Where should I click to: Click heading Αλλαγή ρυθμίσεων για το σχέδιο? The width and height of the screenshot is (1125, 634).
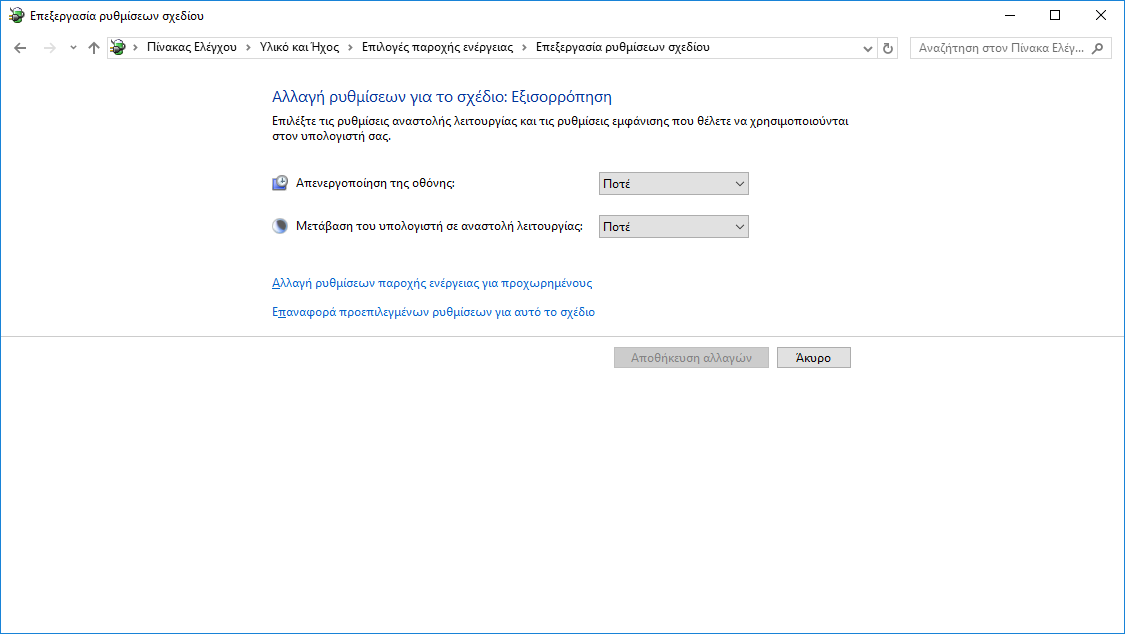point(442,97)
